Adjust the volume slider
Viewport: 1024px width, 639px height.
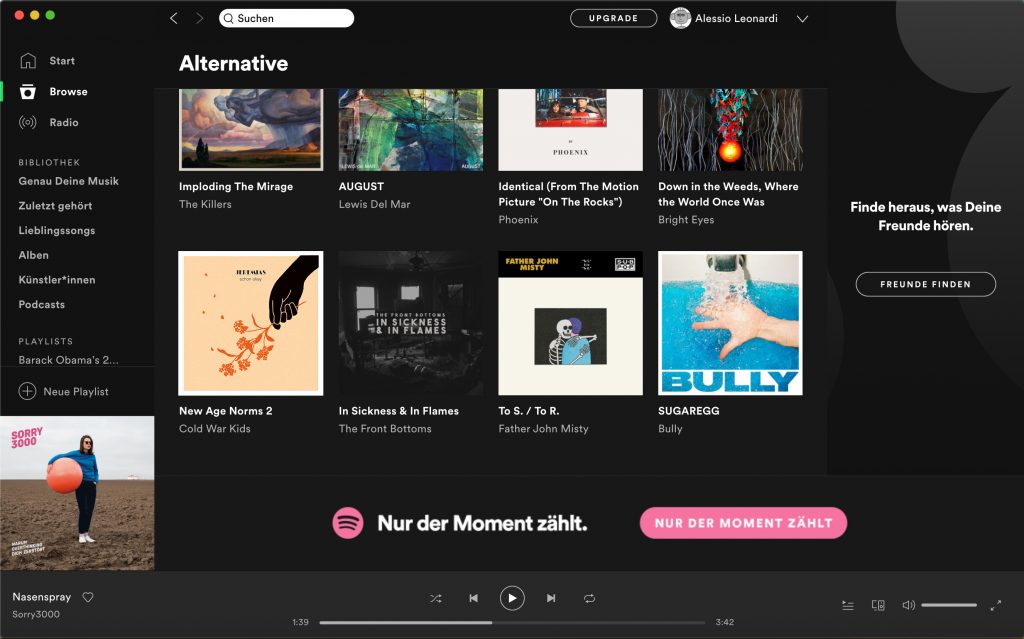[949, 605]
